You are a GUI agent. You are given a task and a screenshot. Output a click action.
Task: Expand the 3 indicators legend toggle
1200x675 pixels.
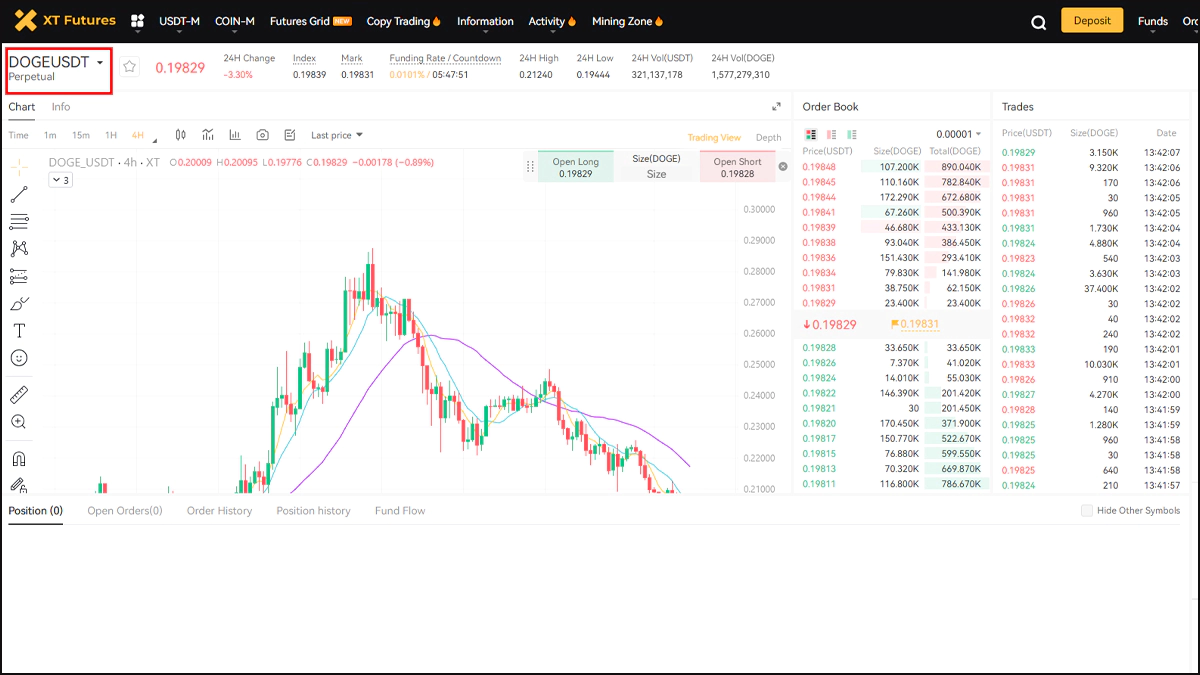tap(60, 180)
